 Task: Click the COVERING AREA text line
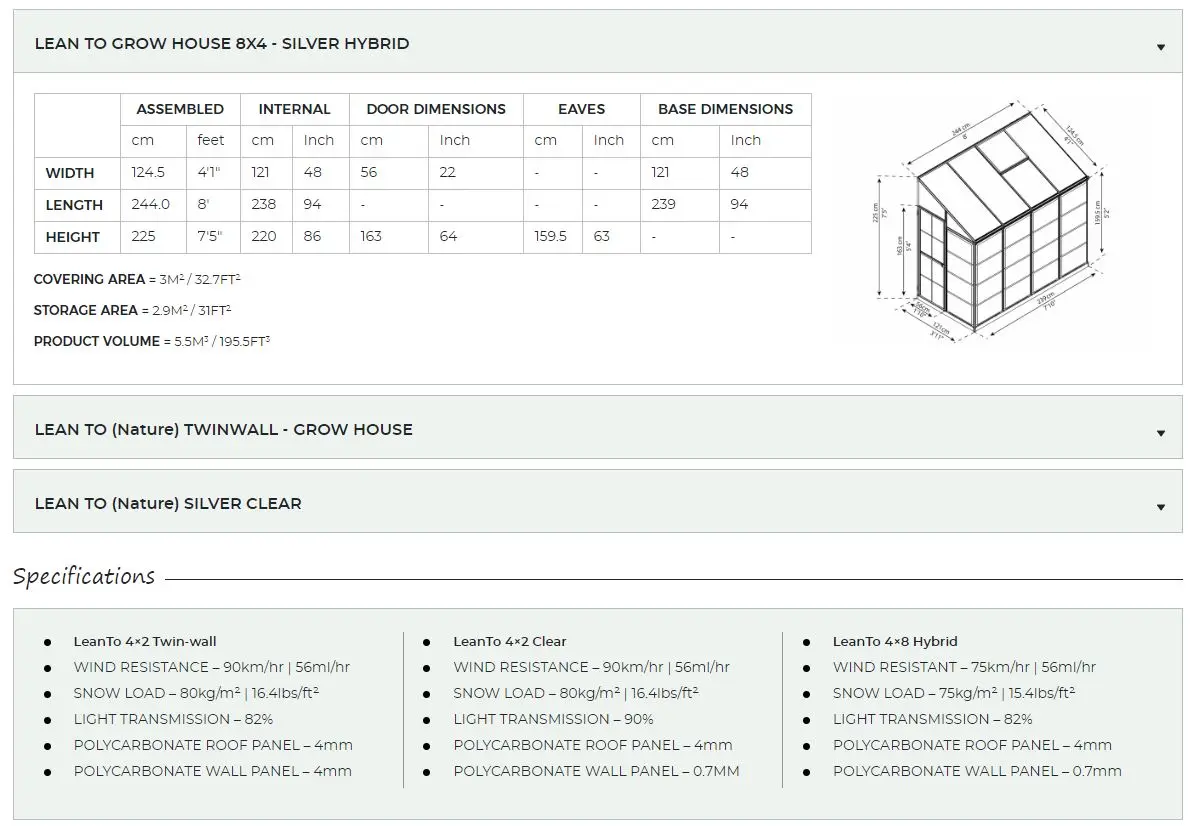137,279
